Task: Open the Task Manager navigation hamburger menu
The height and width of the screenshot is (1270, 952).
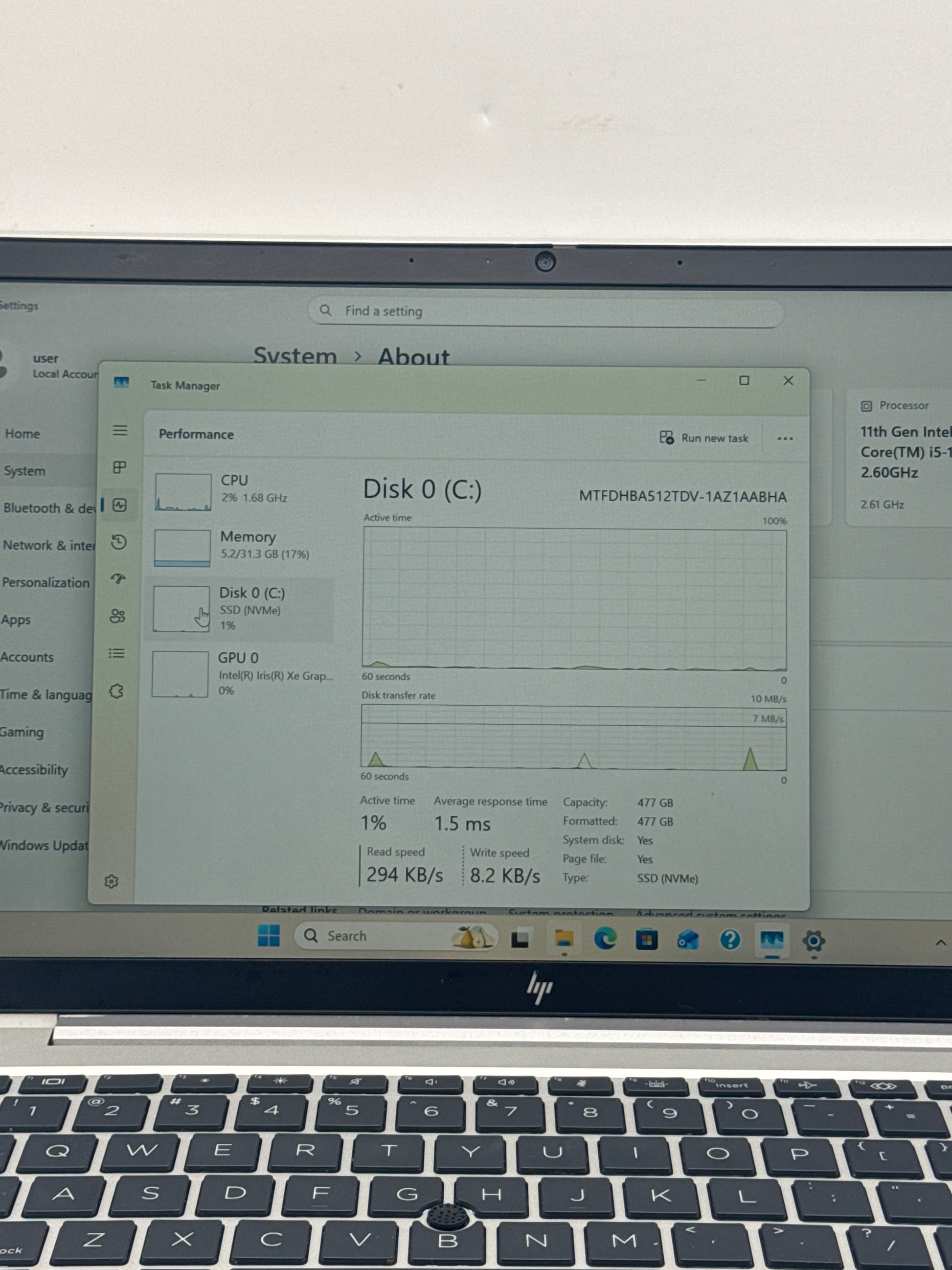Action: [x=120, y=430]
